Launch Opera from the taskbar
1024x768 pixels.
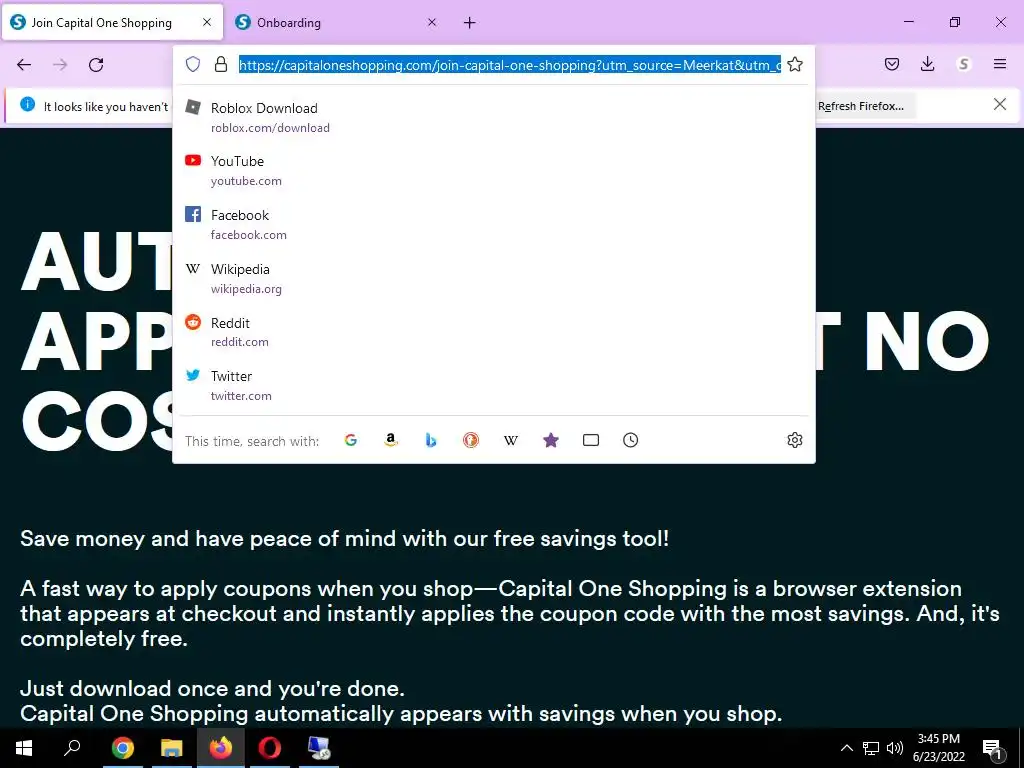coord(270,748)
